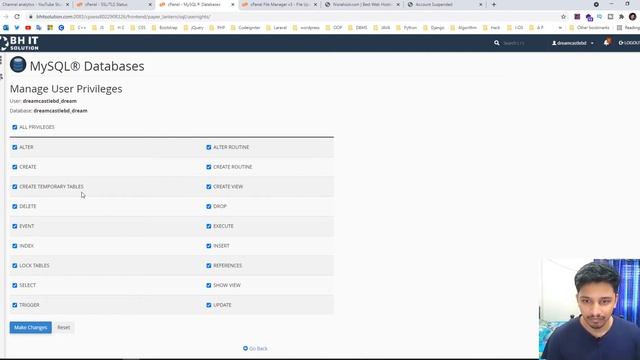
Task: Close the Channel analytics YouTube tab
Action: click(x=68, y=4)
